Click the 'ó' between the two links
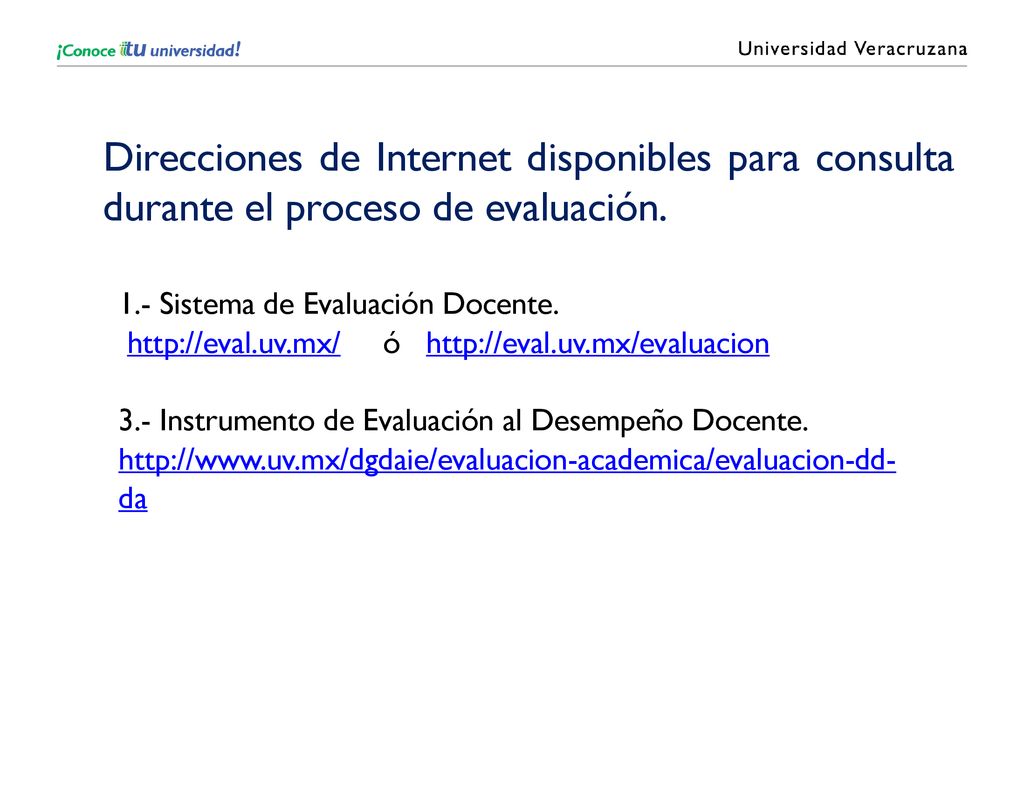 coord(391,344)
